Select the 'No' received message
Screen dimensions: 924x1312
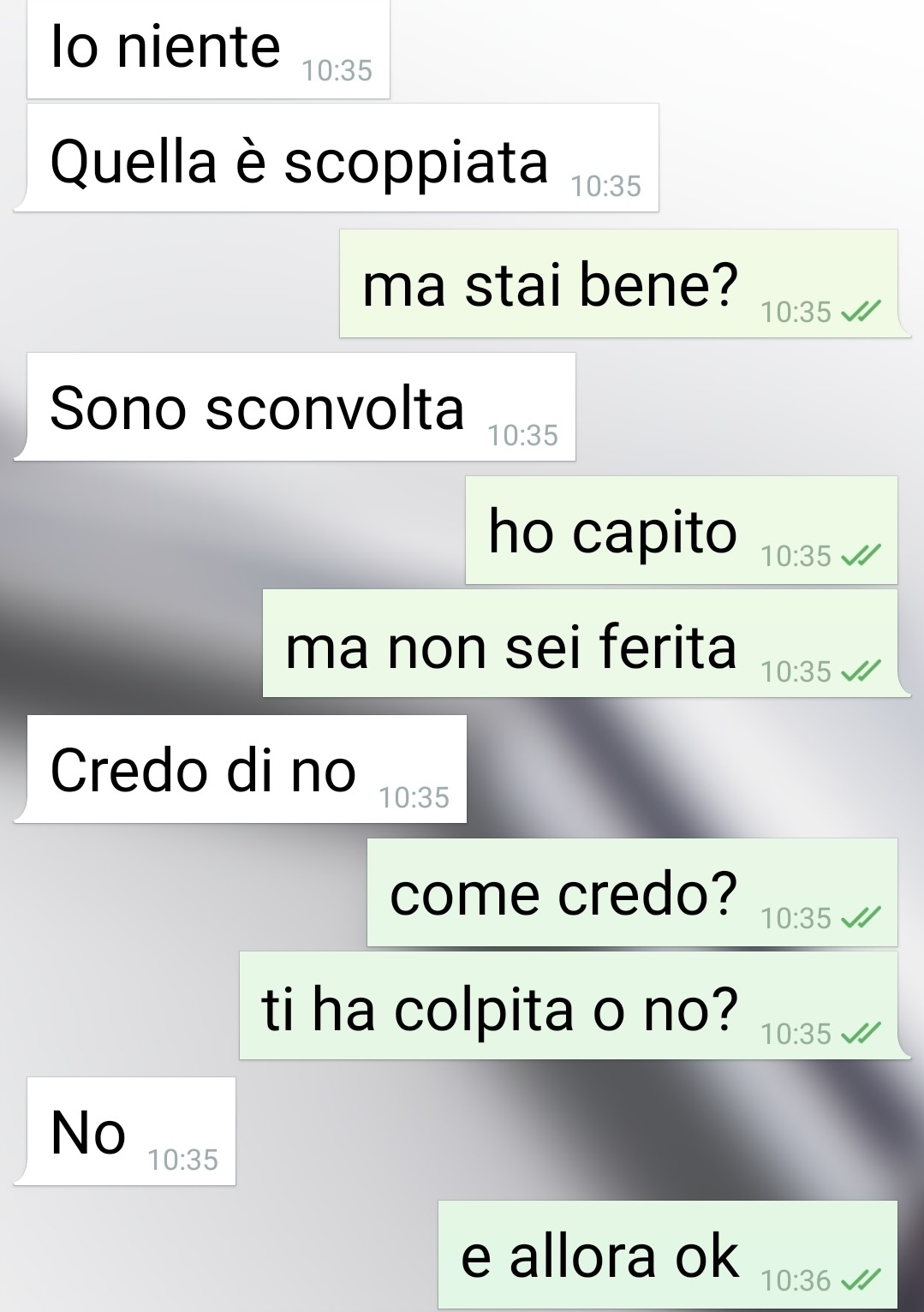pyautogui.click(x=125, y=1131)
